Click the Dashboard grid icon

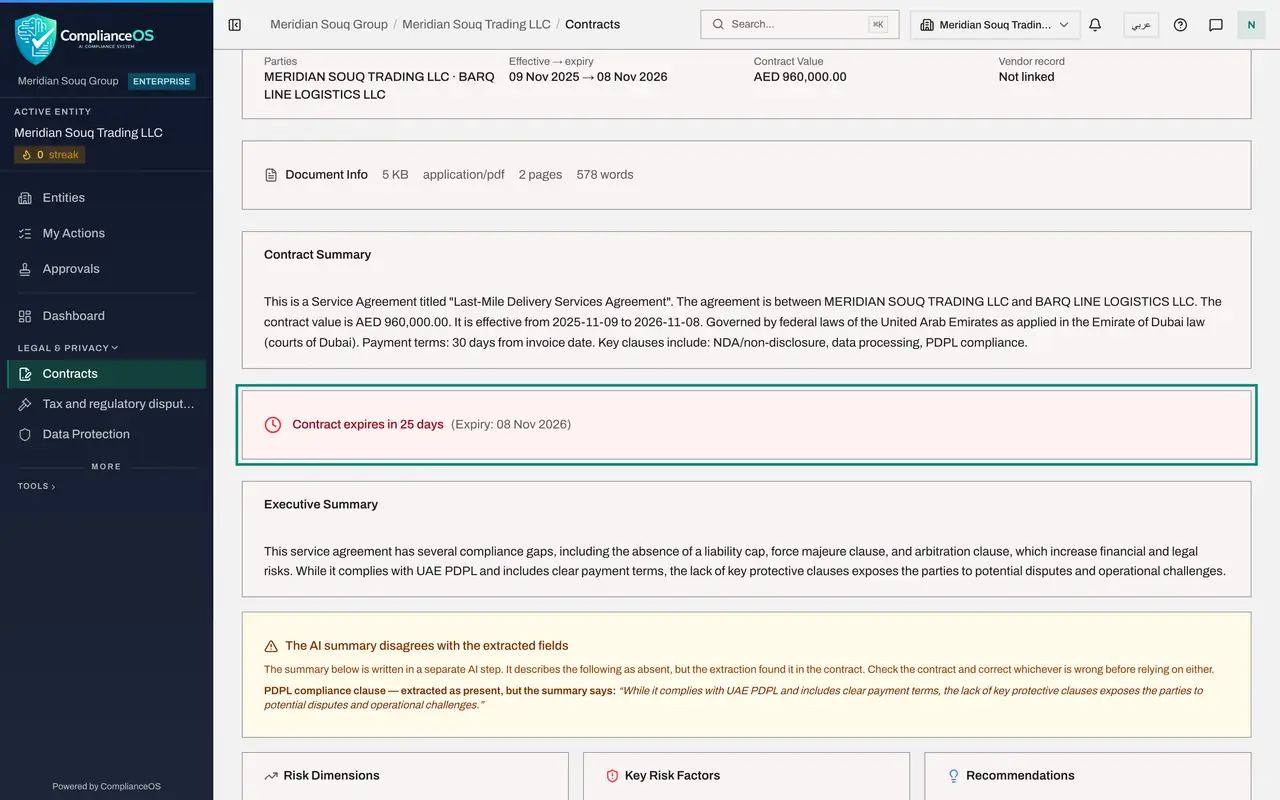tap(25, 316)
